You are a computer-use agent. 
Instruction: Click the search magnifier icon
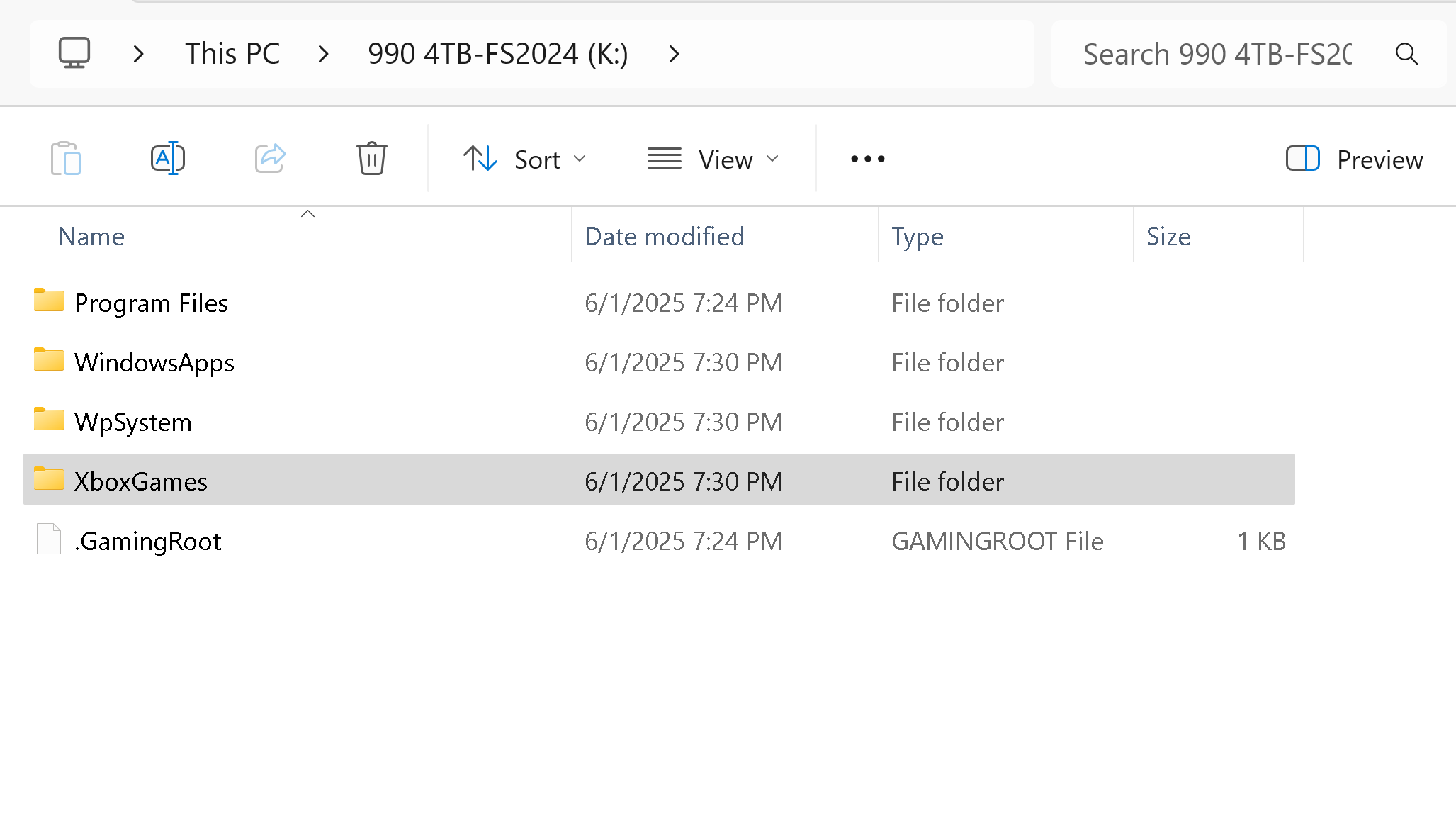click(1406, 53)
